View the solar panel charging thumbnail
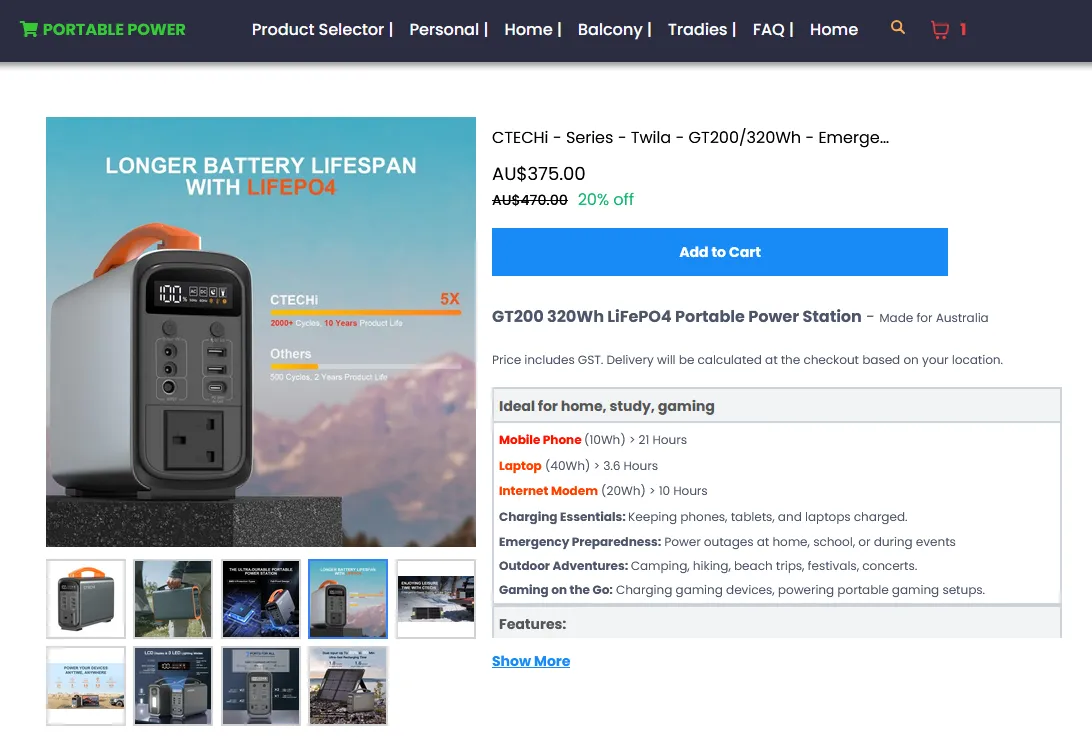 pos(348,686)
